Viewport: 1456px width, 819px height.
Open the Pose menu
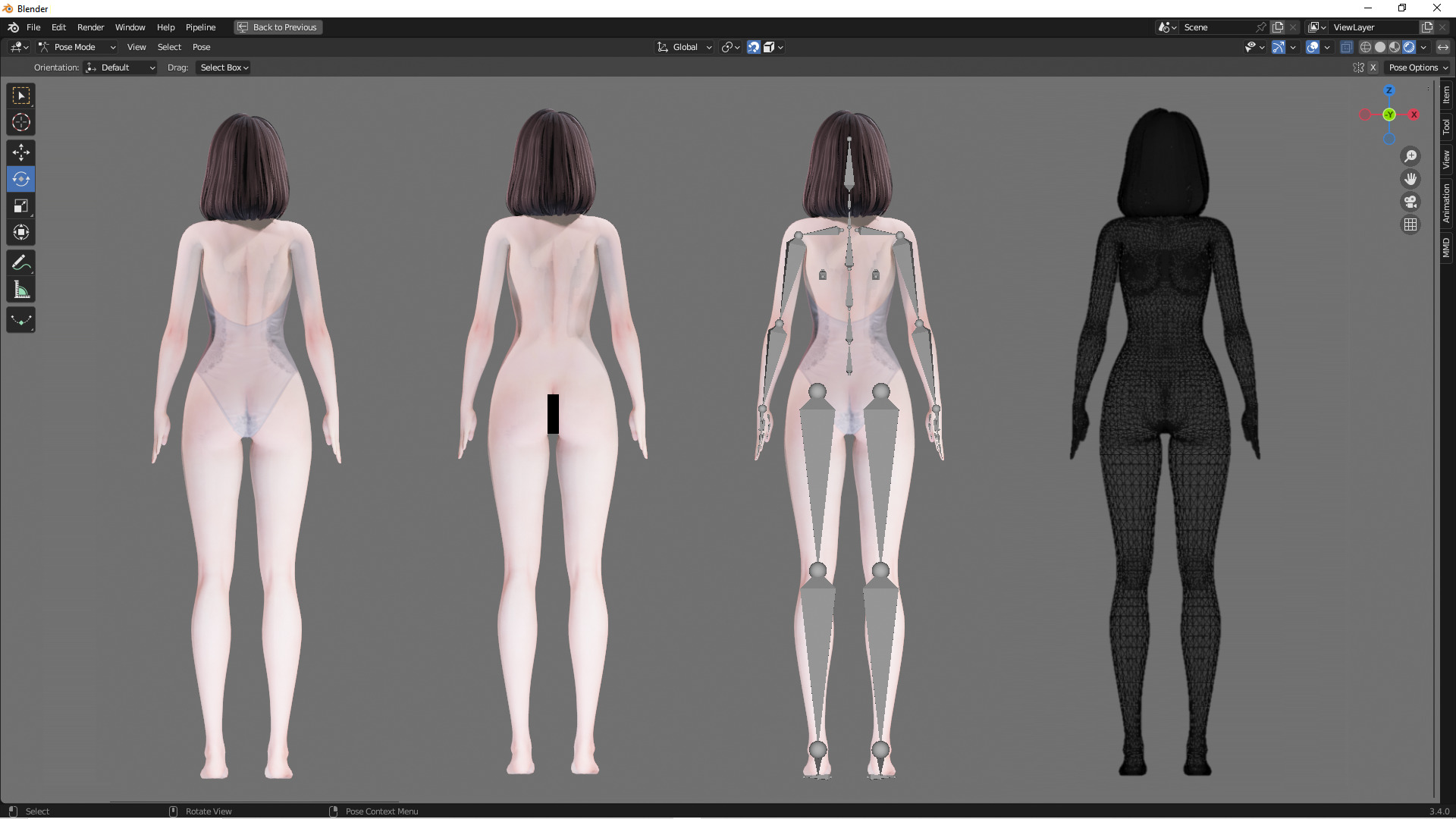(x=201, y=47)
